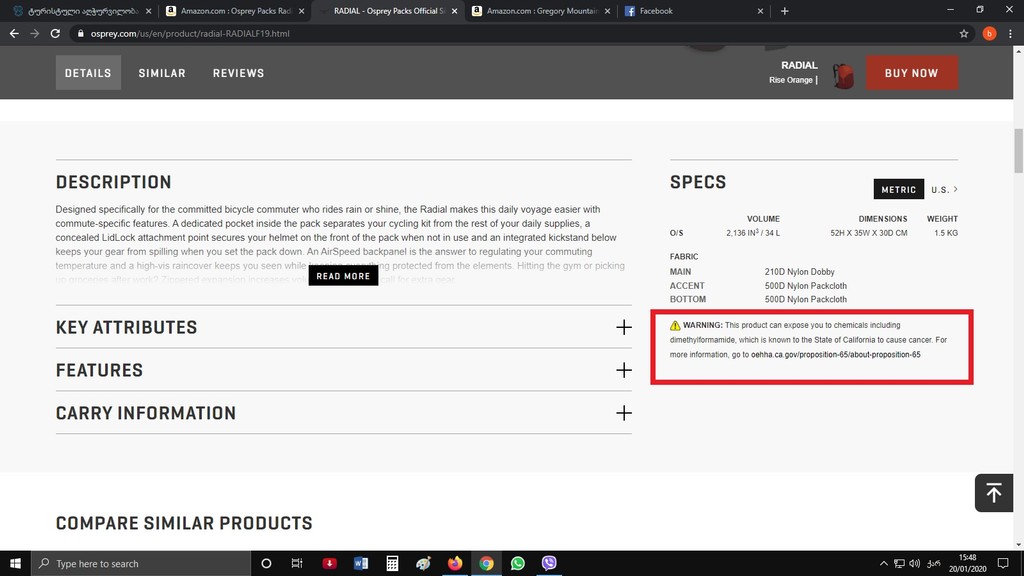Close the Amazon Gregory Mountain tab

click(x=607, y=11)
